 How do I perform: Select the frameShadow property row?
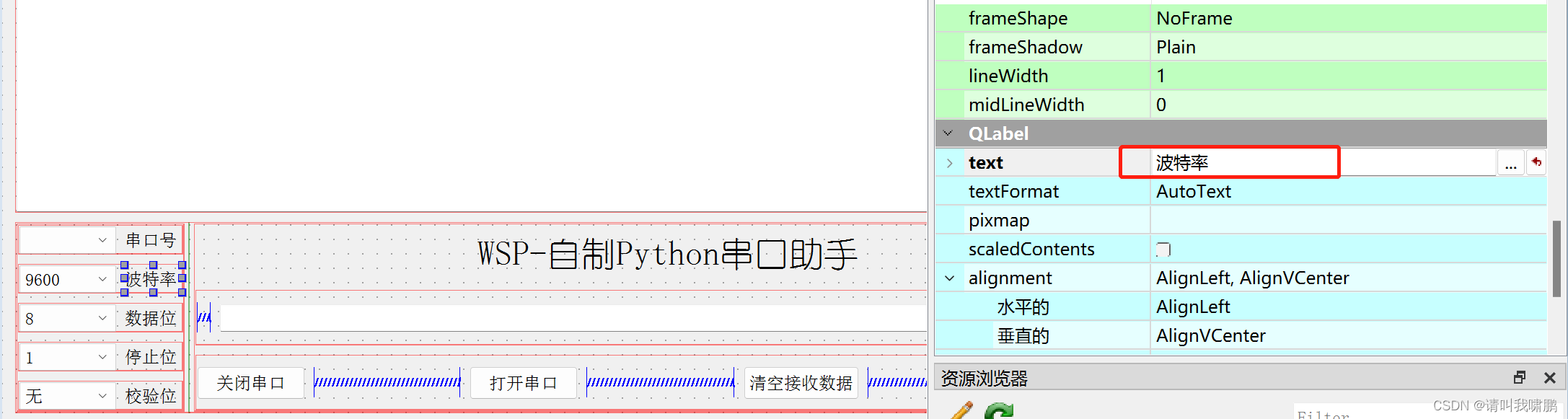point(1241,47)
